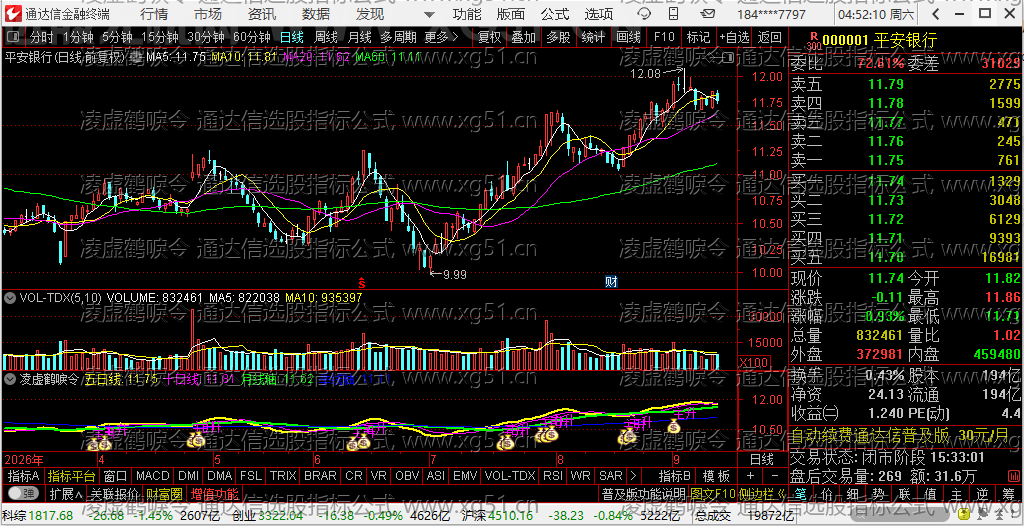Click the red S marker below the chart
This screenshot has width=1024, height=526.
(360, 282)
